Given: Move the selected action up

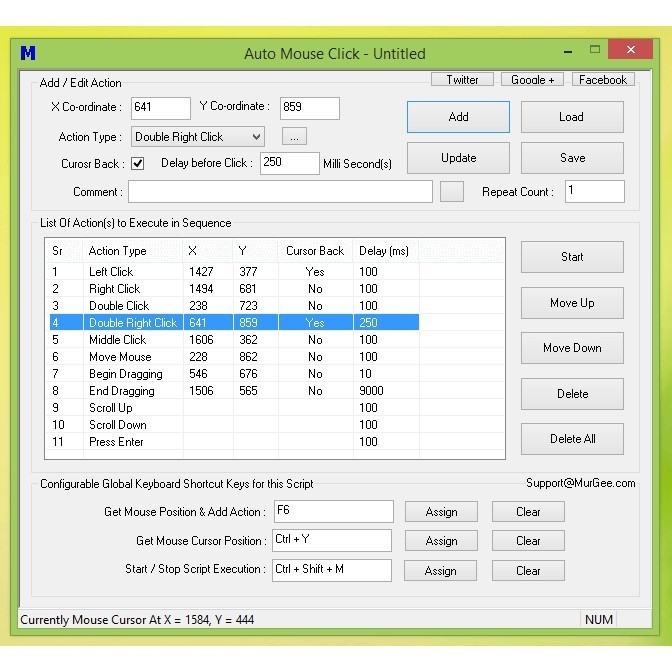Looking at the screenshot, I should [x=571, y=303].
